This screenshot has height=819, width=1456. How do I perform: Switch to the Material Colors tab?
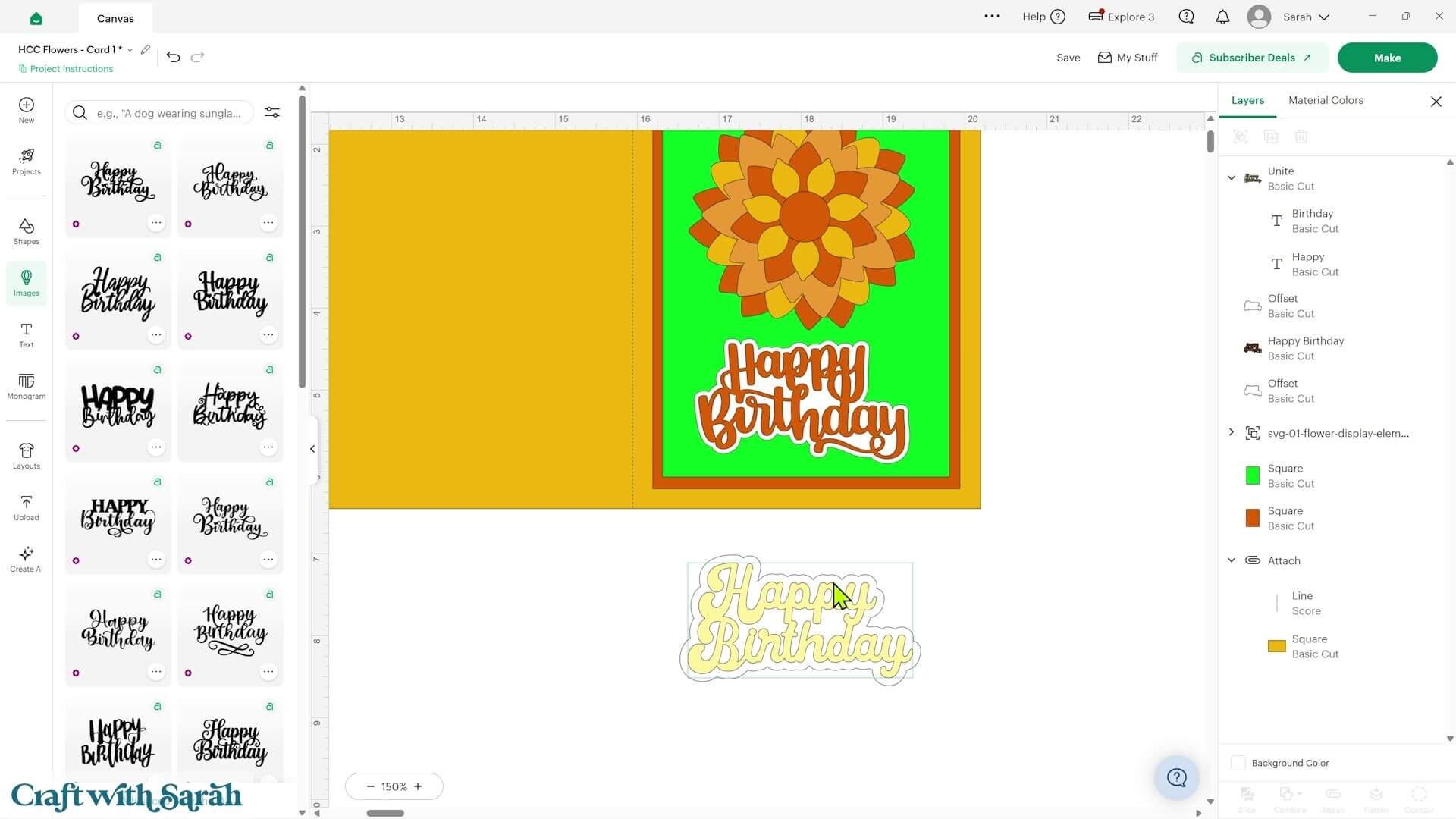click(x=1326, y=100)
